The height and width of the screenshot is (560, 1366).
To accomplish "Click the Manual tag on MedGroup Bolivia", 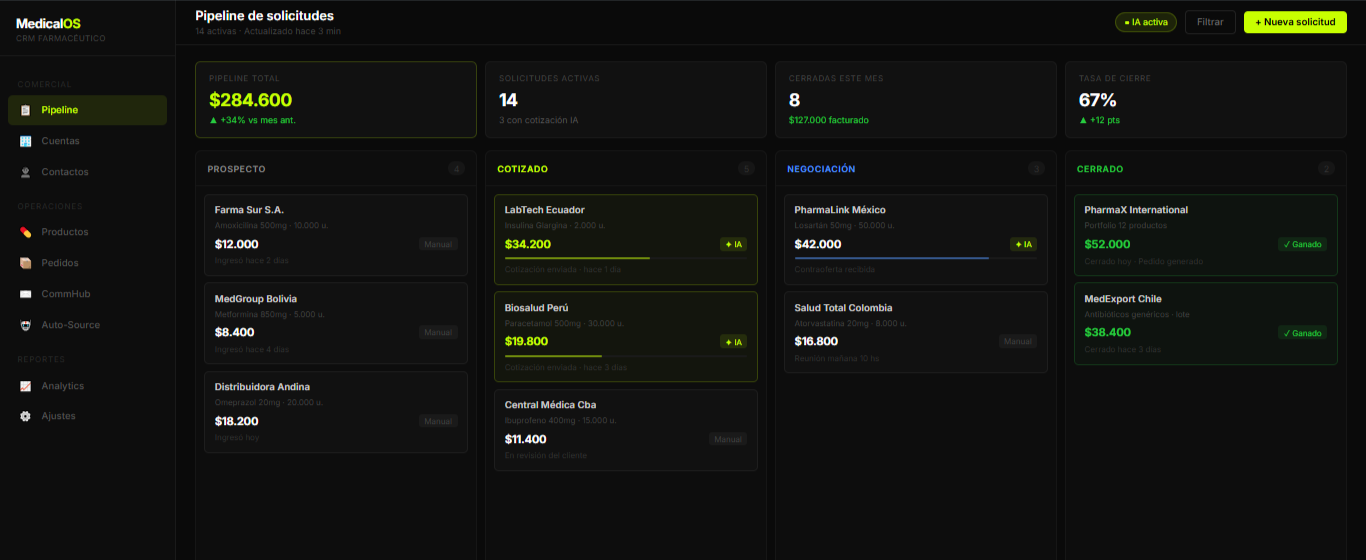I will [438, 332].
